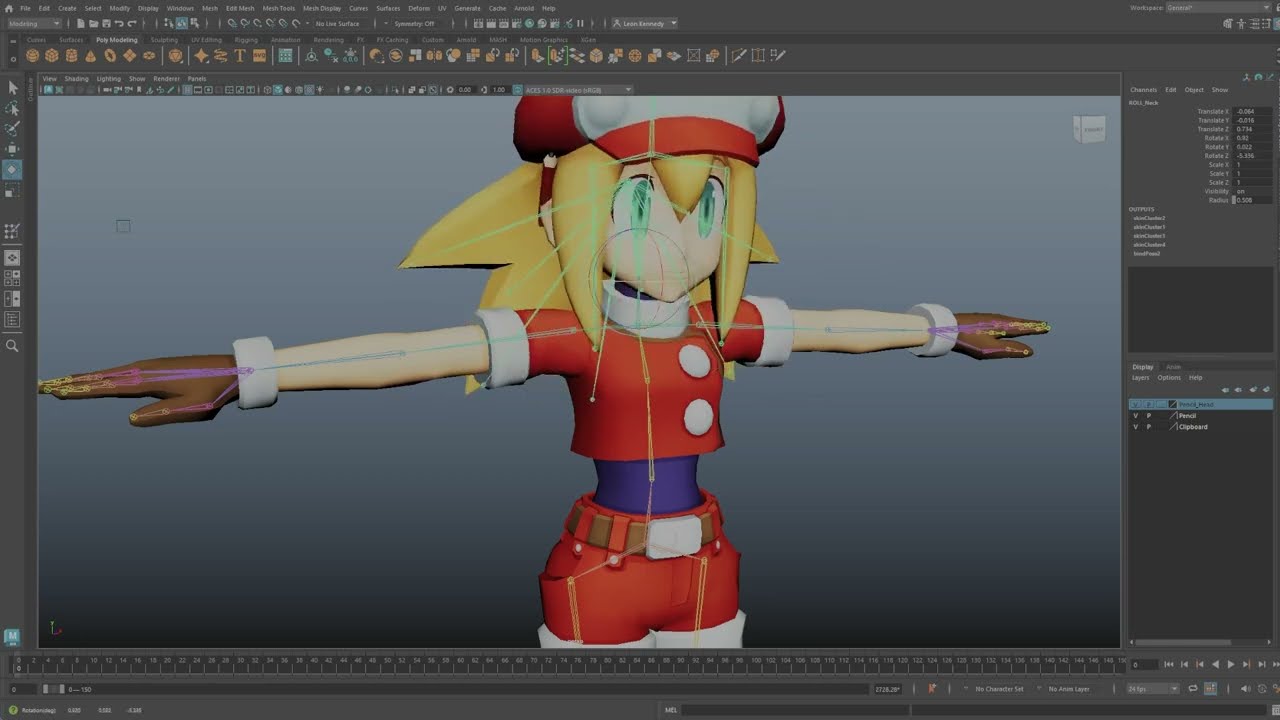Click the play backward button
Image resolution: width=1280 pixels, height=720 pixels.
click(x=1215, y=664)
